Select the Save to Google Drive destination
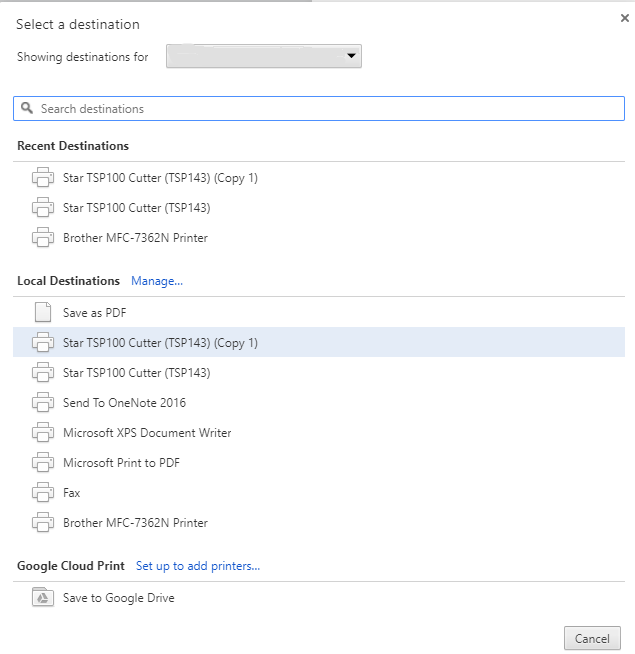Viewport: 635px width, 654px height. (x=118, y=598)
